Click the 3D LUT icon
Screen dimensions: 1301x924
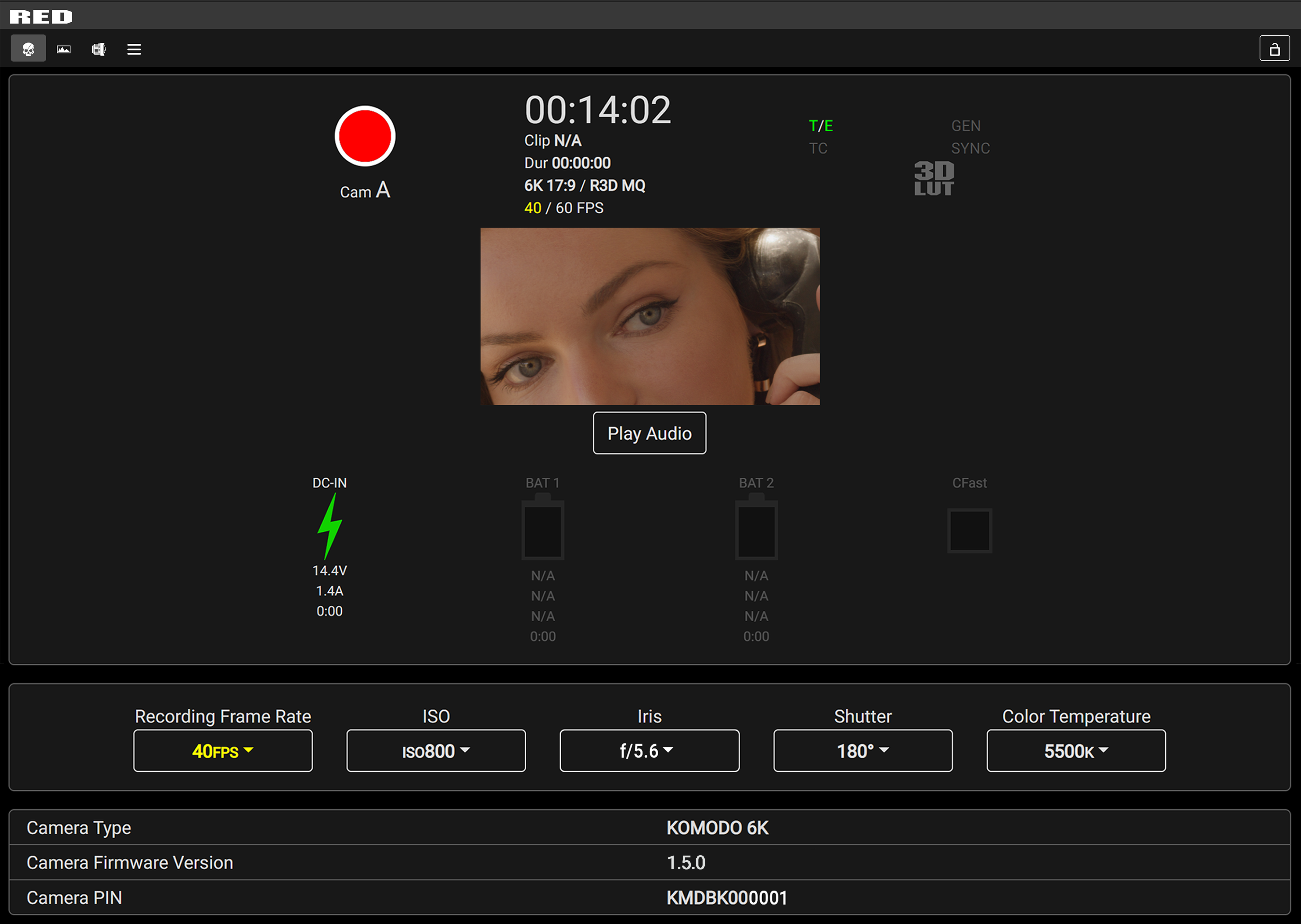[934, 179]
